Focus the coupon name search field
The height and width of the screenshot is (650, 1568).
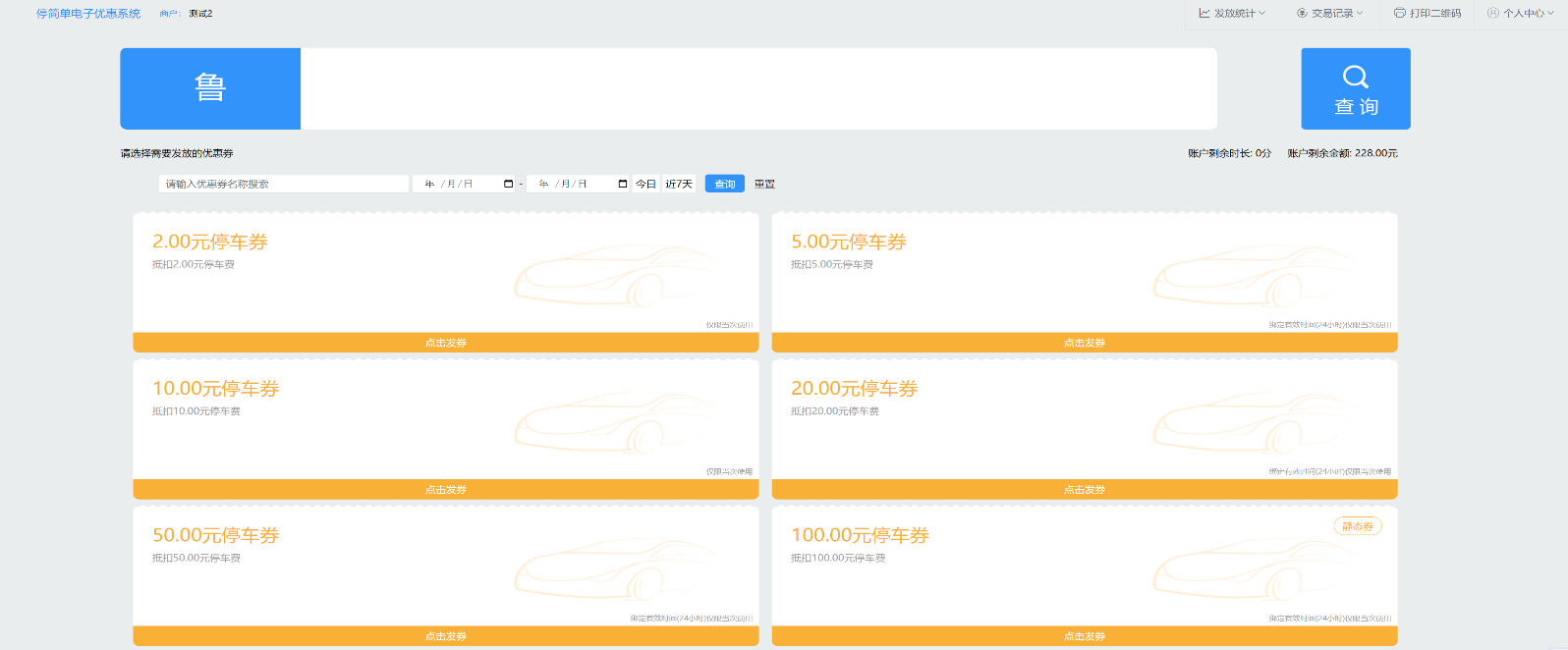coord(283,184)
